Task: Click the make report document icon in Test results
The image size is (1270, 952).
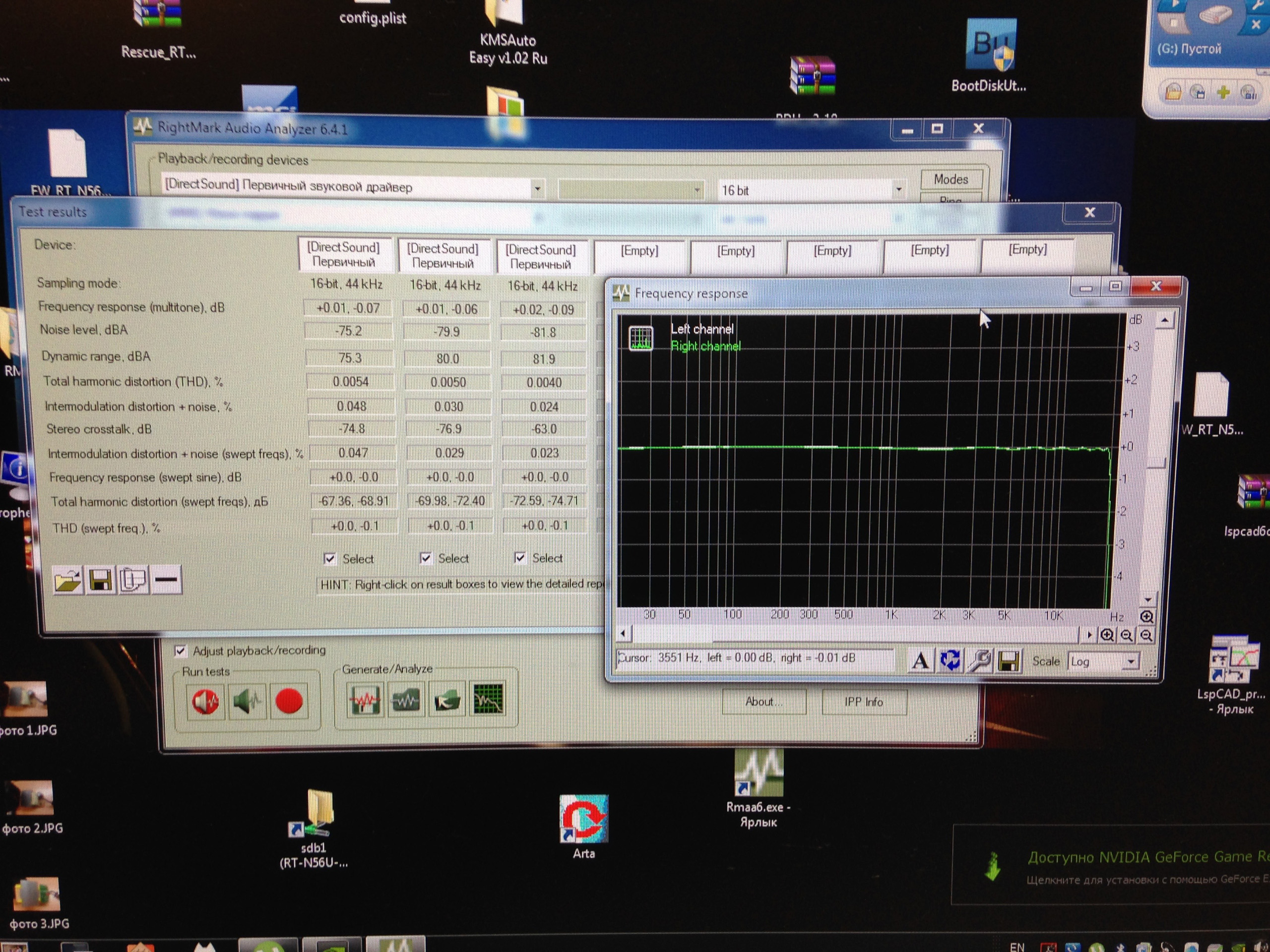Action: pyautogui.click(x=133, y=580)
